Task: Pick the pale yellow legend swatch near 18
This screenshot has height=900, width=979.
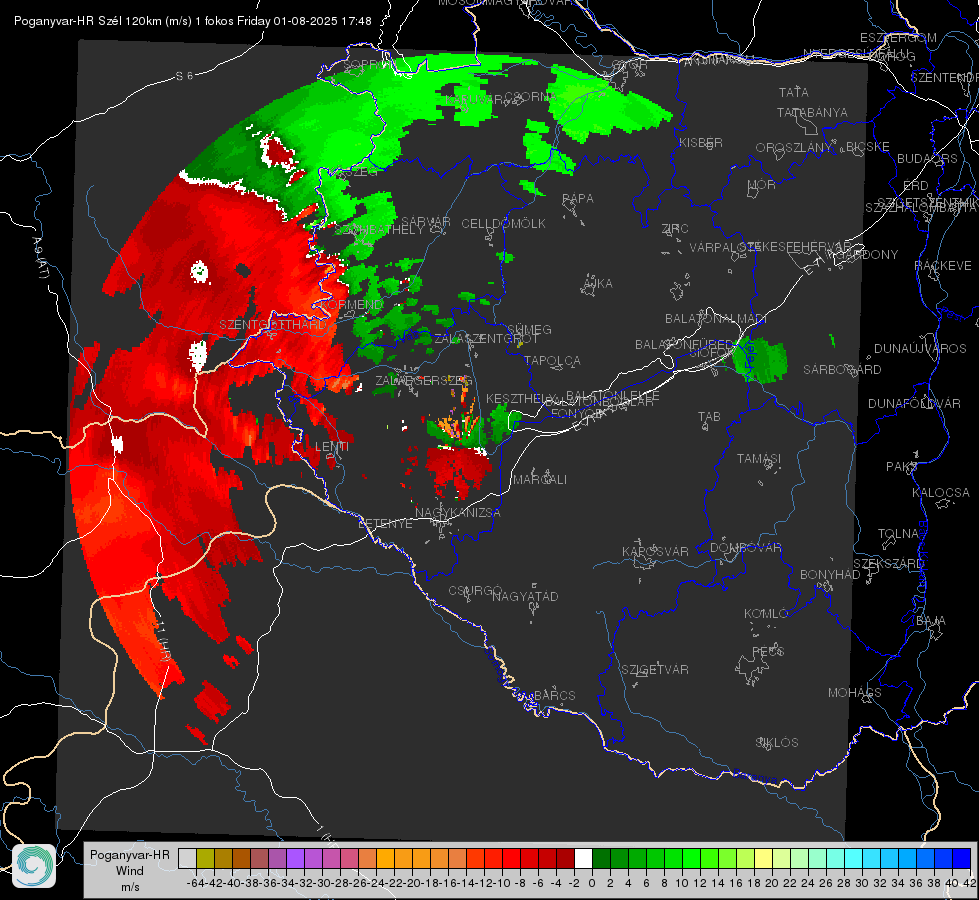Action: (x=764, y=858)
